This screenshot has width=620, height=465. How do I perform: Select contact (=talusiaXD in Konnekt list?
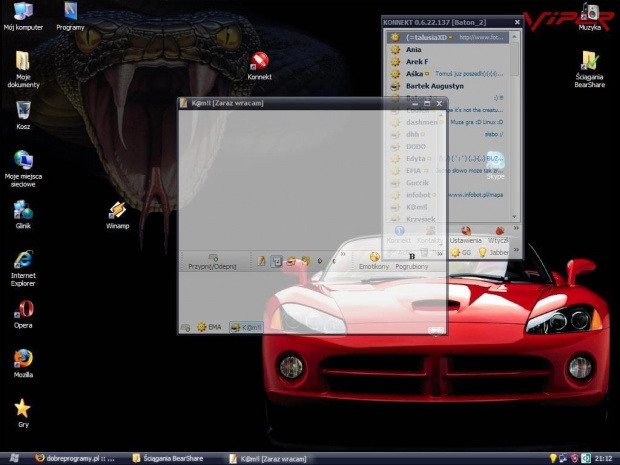click(x=448, y=37)
